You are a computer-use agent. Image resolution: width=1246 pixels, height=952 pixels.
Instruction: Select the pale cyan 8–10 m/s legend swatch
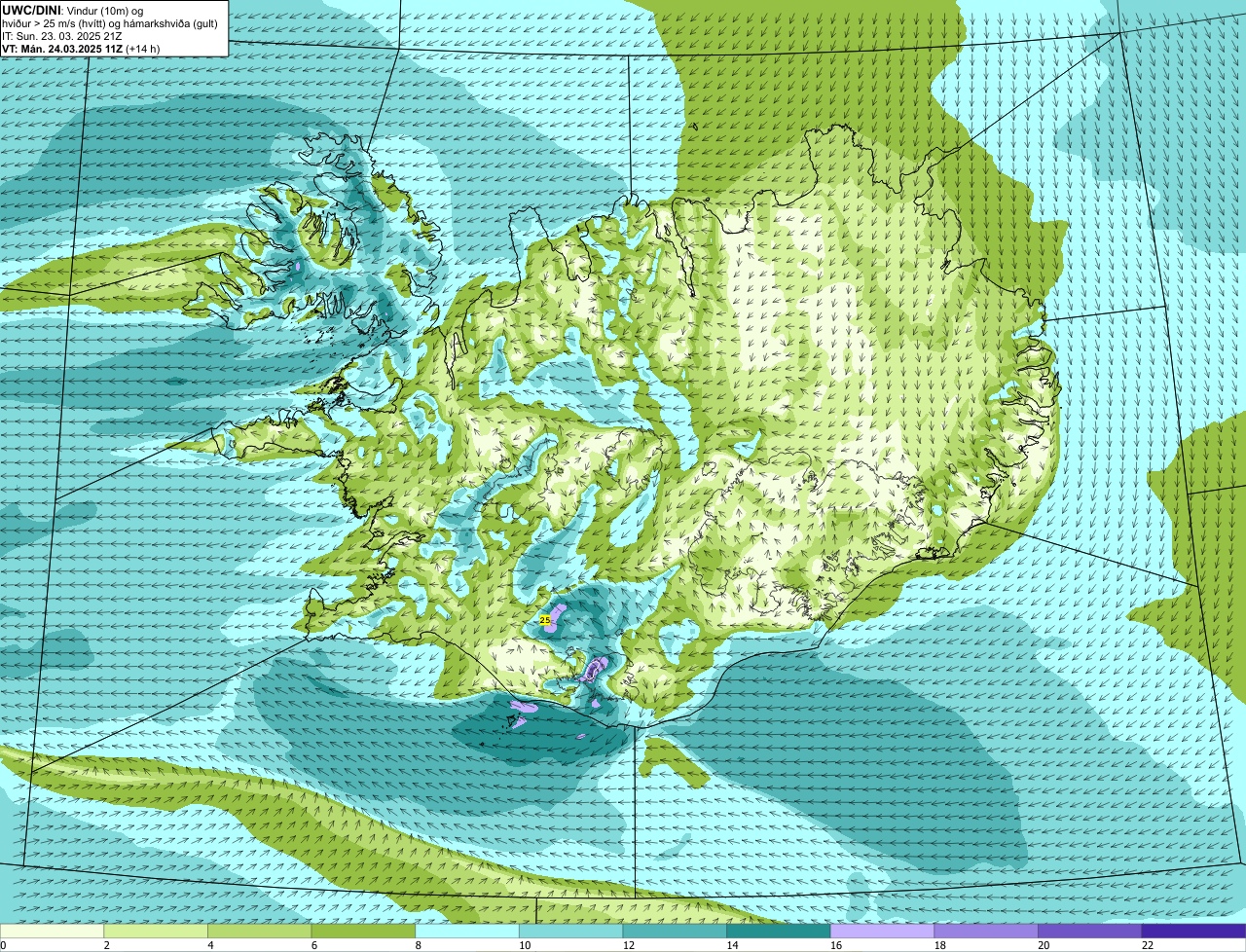click(x=467, y=931)
